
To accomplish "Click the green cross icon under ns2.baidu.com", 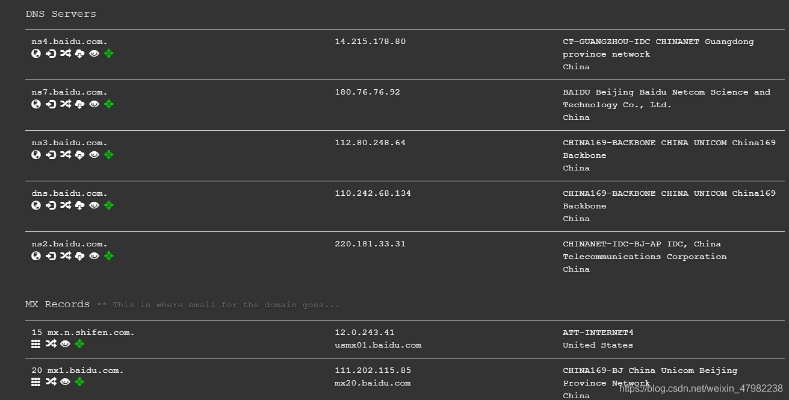I will [x=109, y=256].
